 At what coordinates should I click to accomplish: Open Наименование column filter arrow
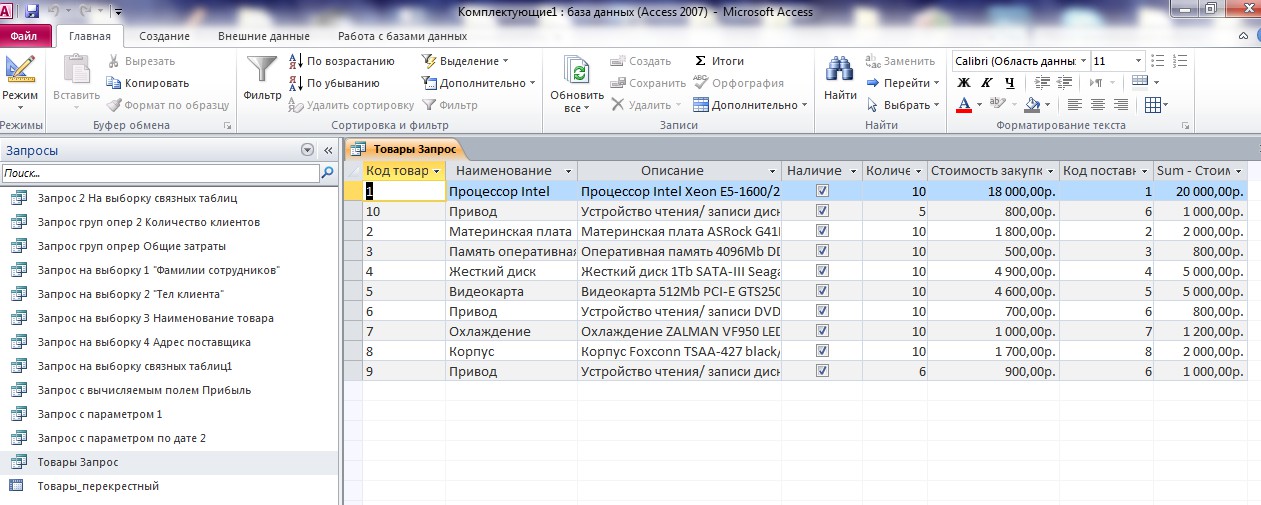568,171
